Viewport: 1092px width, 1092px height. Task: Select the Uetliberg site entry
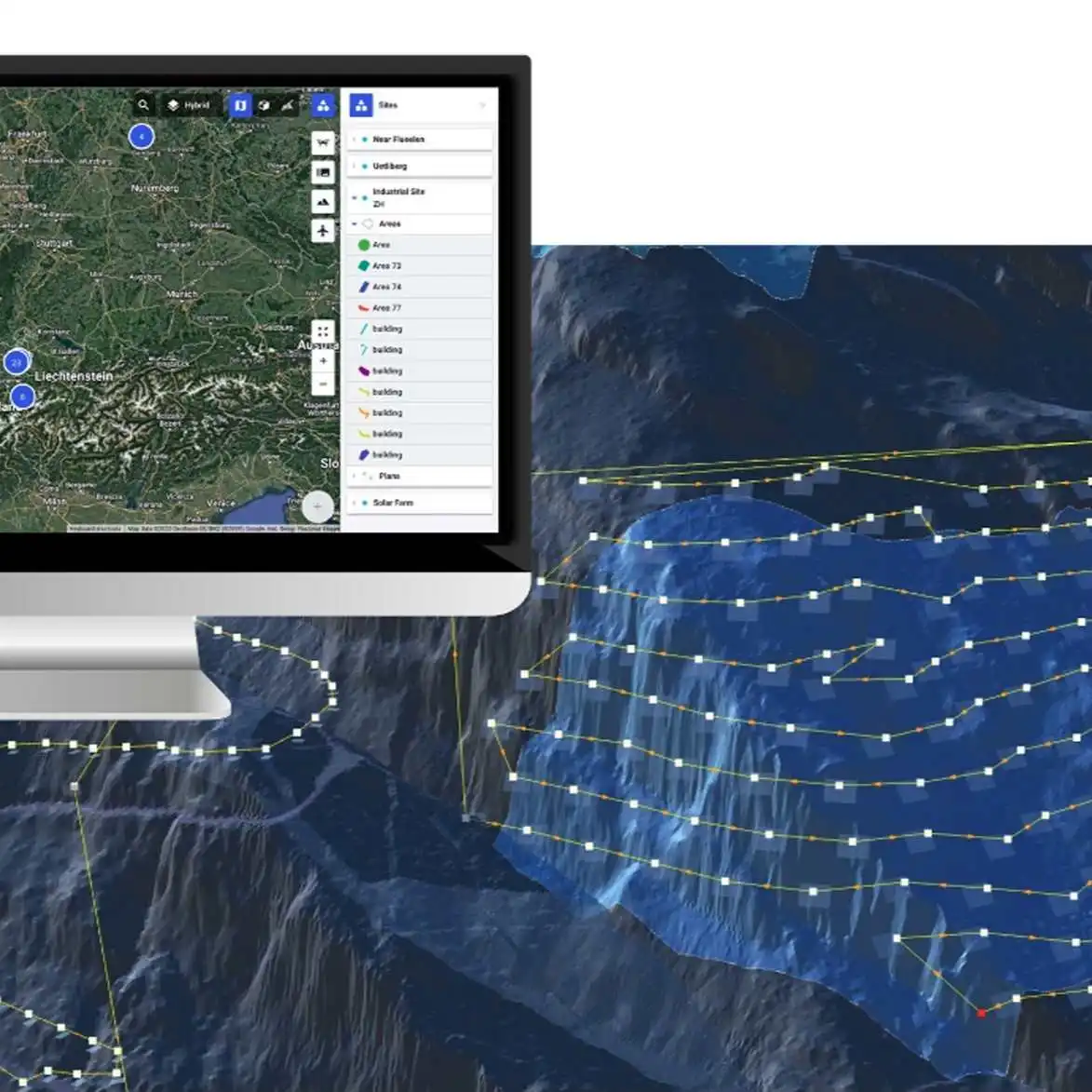390,166
